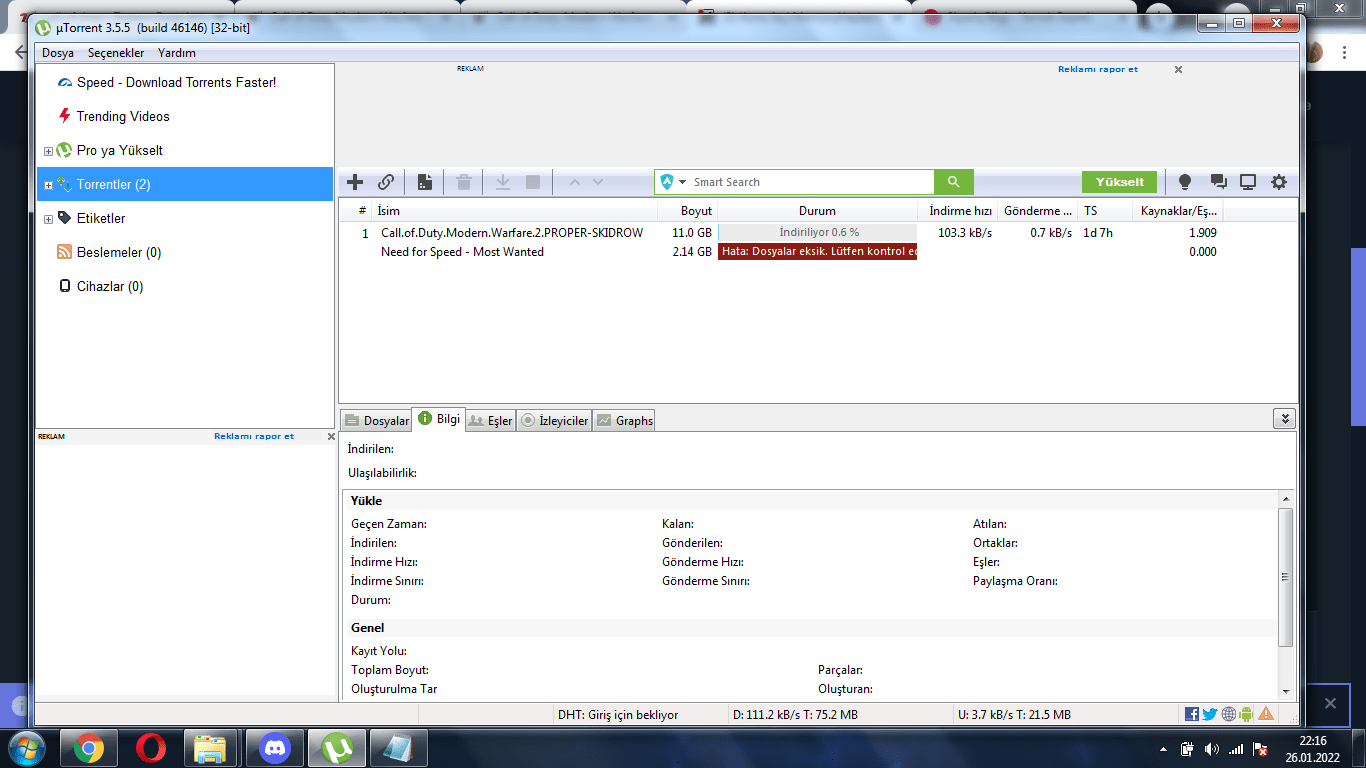Open the Seçenekler menu
The image size is (1366, 768).
pyautogui.click(x=116, y=53)
